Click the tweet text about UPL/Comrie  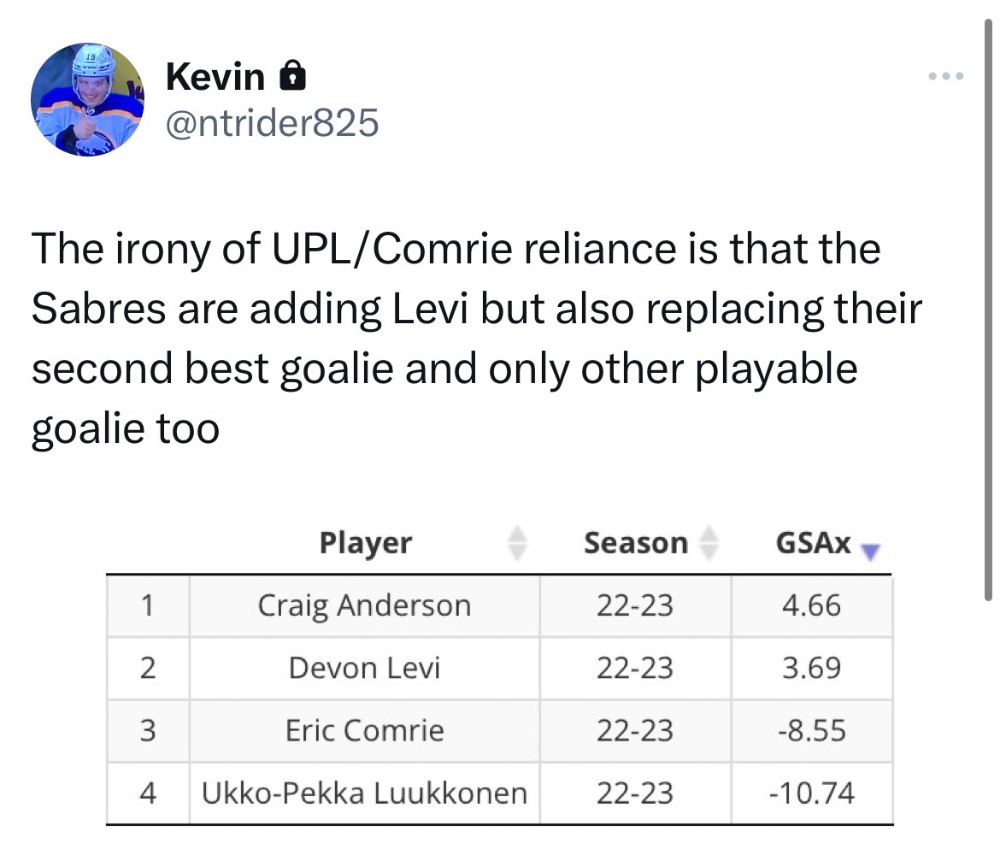[x=477, y=338]
